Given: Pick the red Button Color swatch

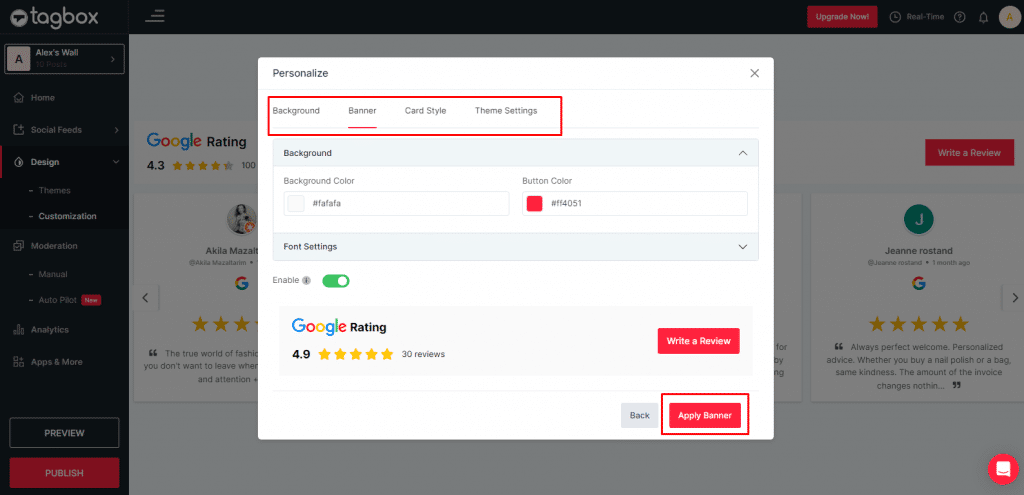Looking at the screenshot, I should (x=534, y=204).
